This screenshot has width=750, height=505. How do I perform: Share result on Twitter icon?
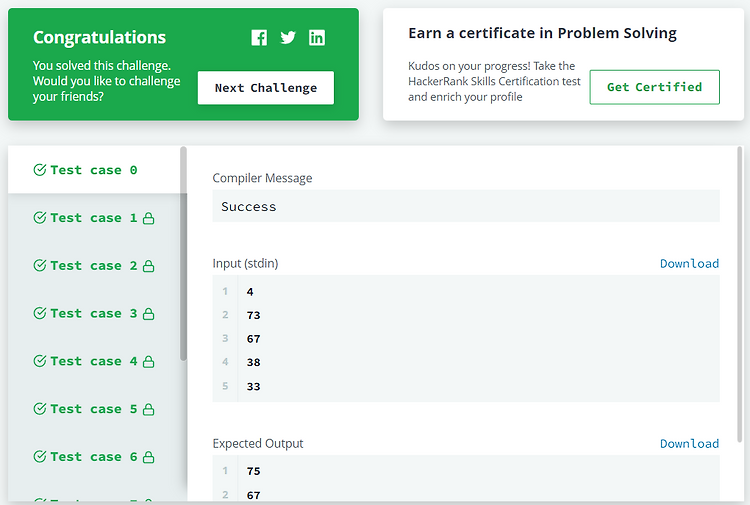[x=287, y=38]
